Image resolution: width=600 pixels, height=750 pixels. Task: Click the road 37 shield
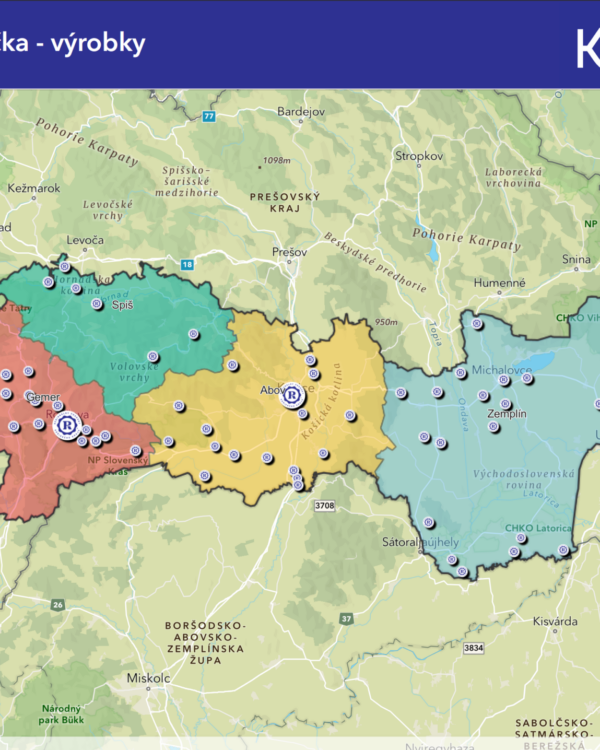pyautogui.click(x=346, y=619)
